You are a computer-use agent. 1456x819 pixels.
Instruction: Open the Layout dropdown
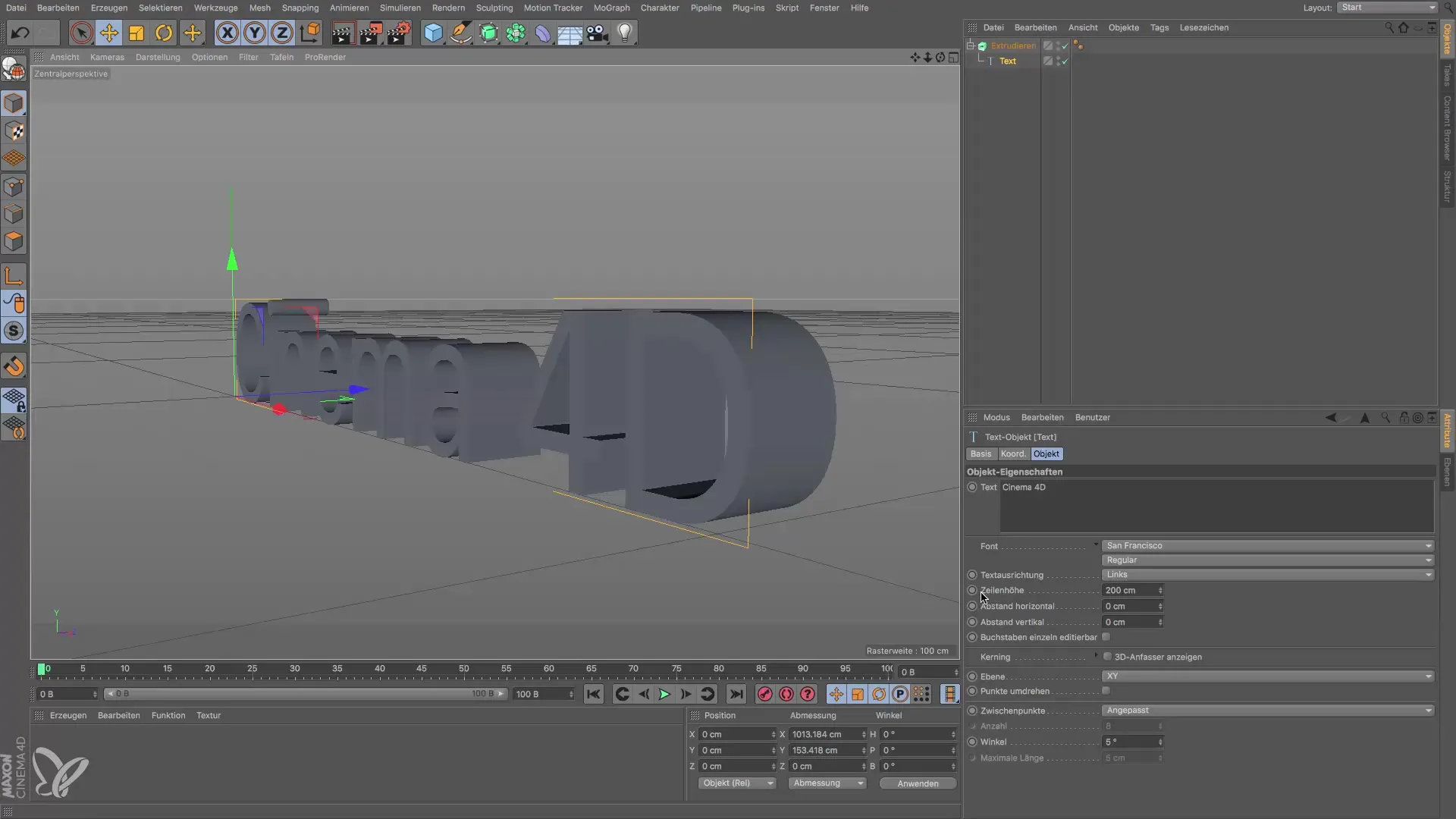tap(1387, 8)
